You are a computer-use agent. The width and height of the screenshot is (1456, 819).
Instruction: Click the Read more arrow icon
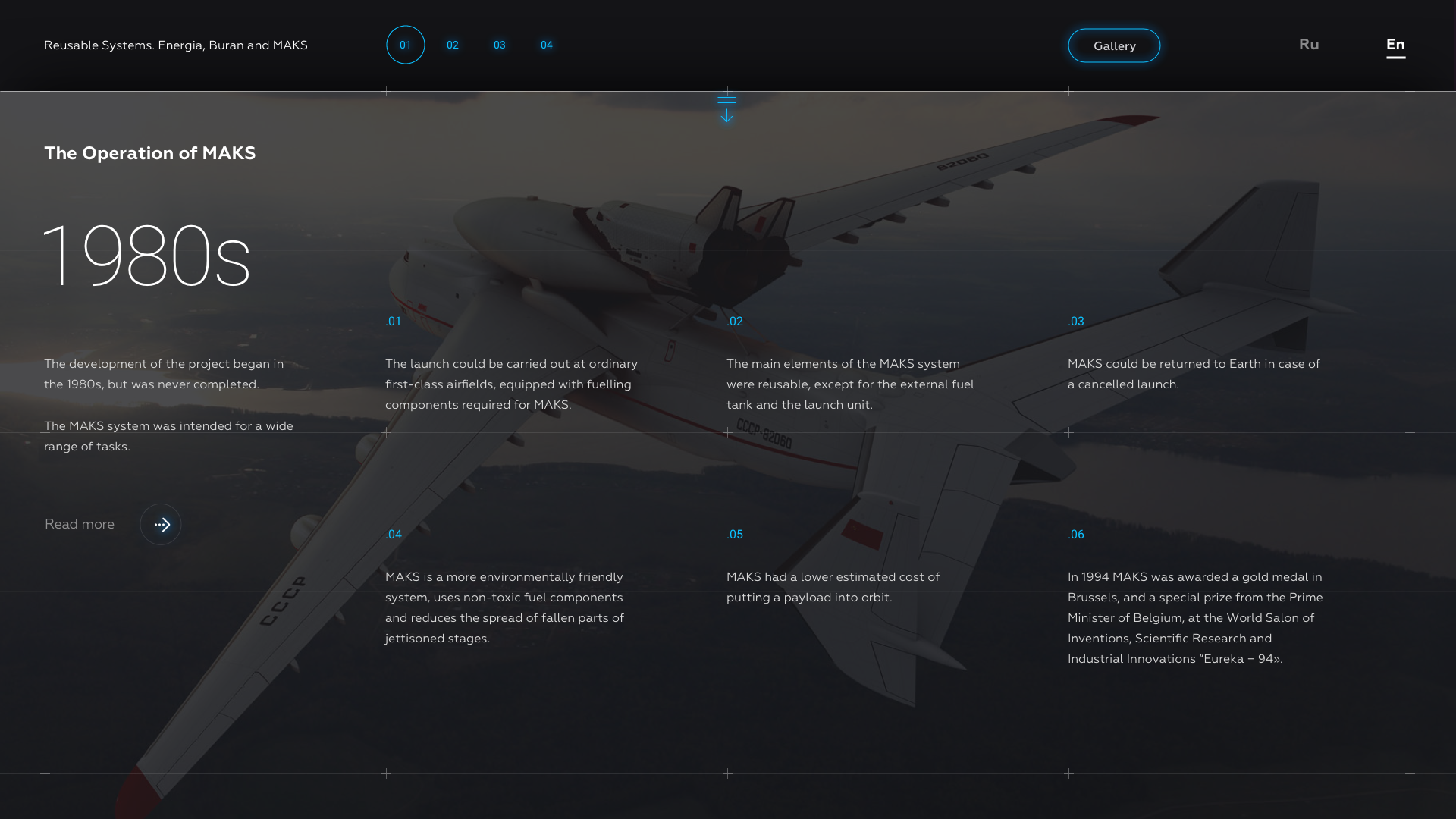(161, 524)
